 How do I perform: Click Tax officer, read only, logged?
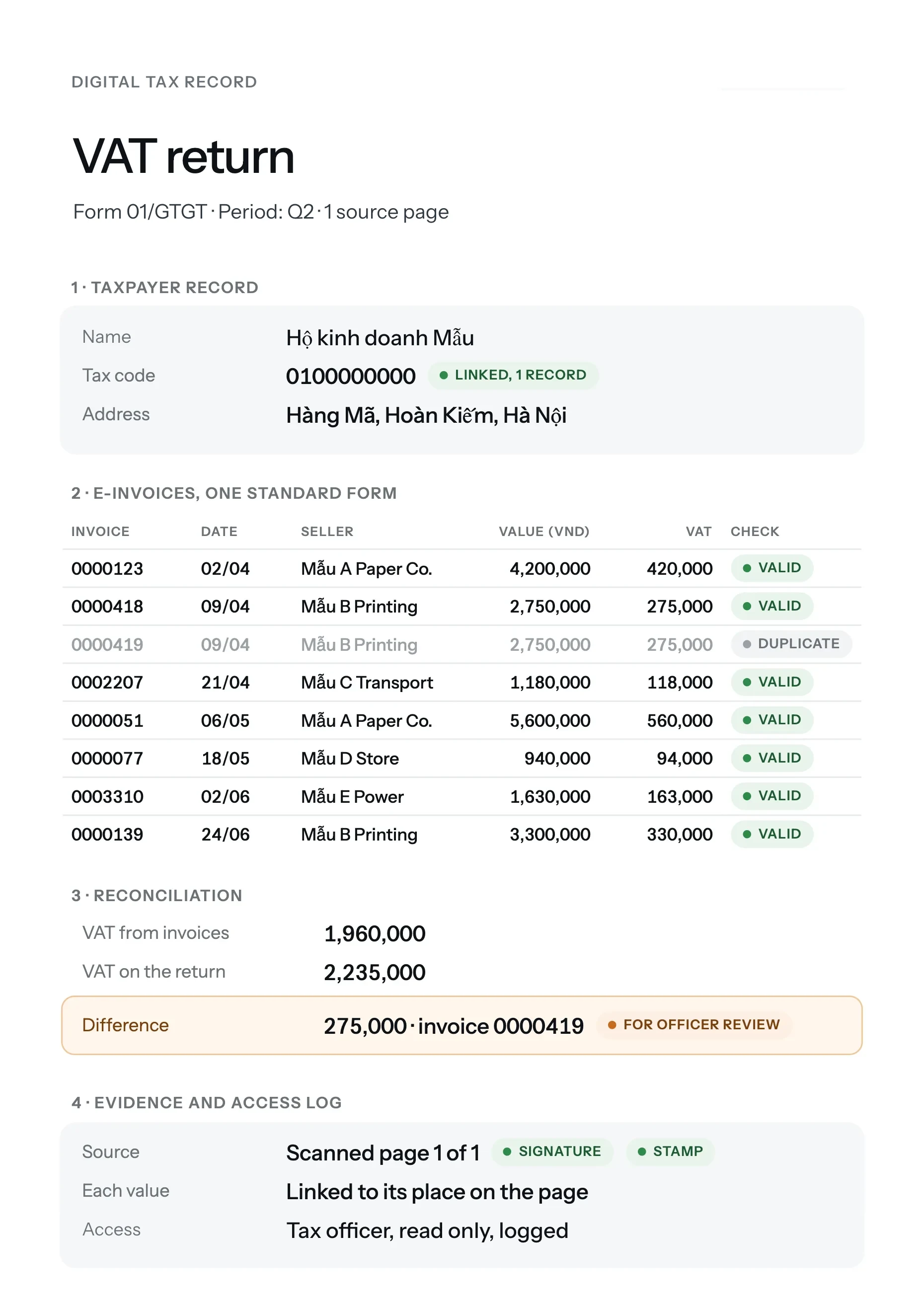[427, 1230]
